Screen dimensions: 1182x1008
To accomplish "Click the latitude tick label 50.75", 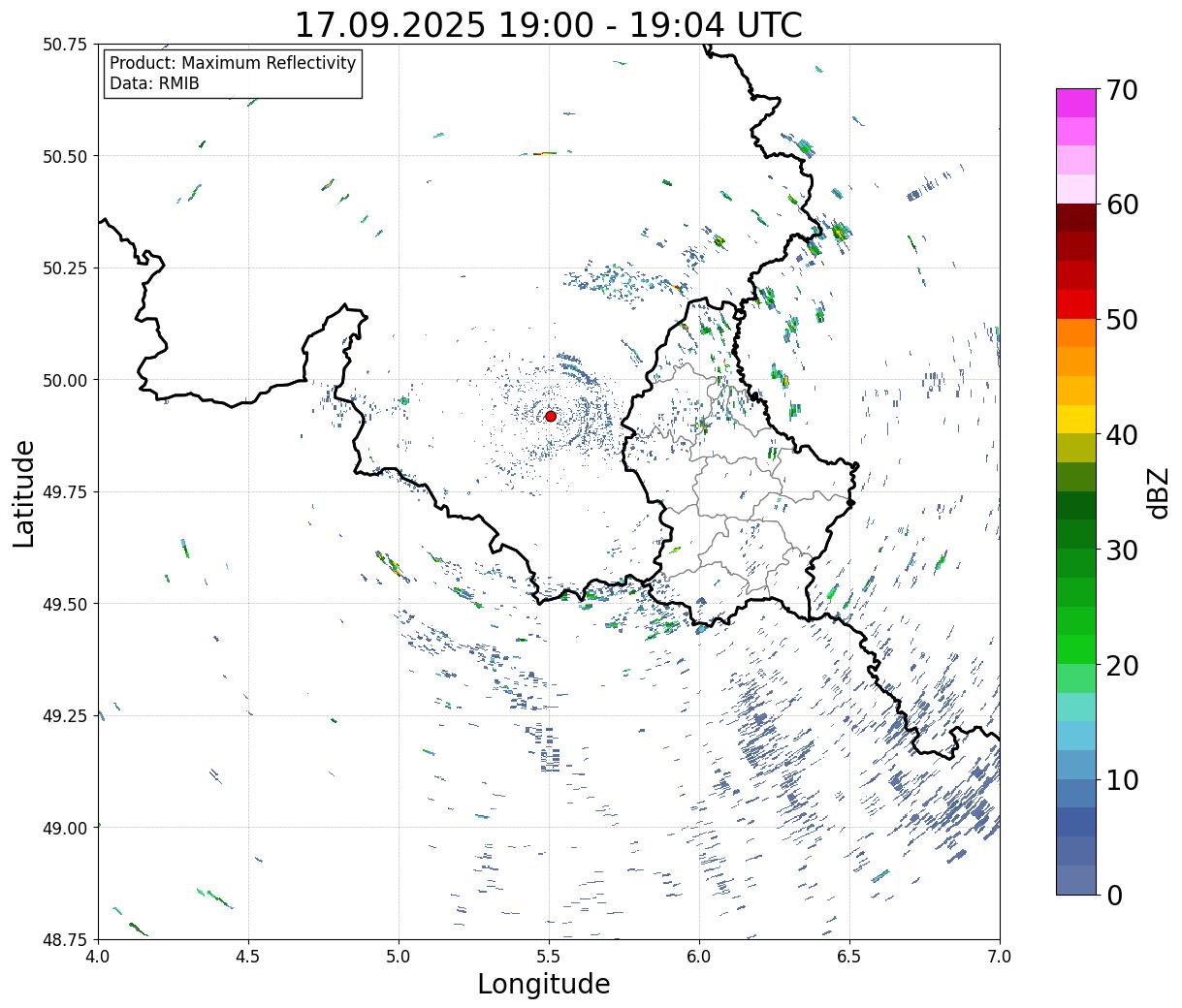I will pyautogui.click(x=64, y=45).
